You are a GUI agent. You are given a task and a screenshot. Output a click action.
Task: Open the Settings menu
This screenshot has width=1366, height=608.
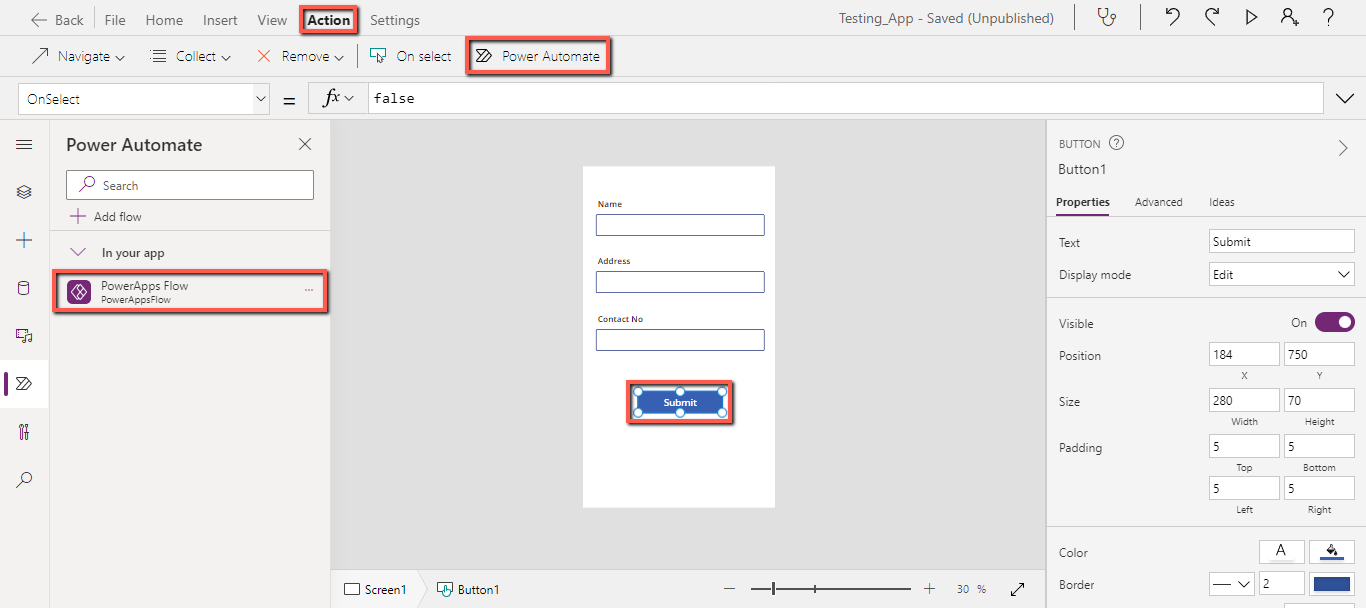click(395, 20)
